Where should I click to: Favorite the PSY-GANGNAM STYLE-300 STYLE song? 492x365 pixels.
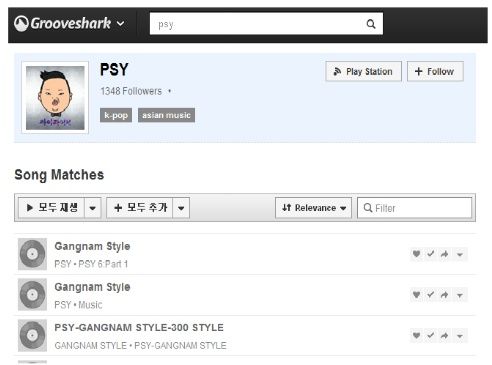click(x=416, y=335)
